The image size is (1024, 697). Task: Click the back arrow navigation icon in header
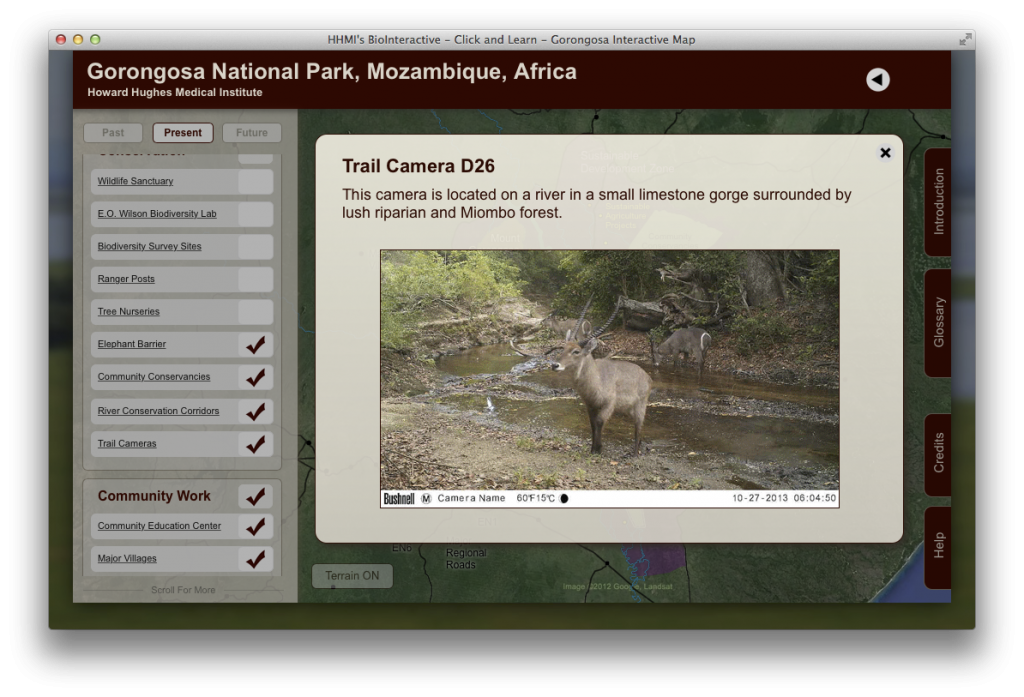click(x=878, y=79)
